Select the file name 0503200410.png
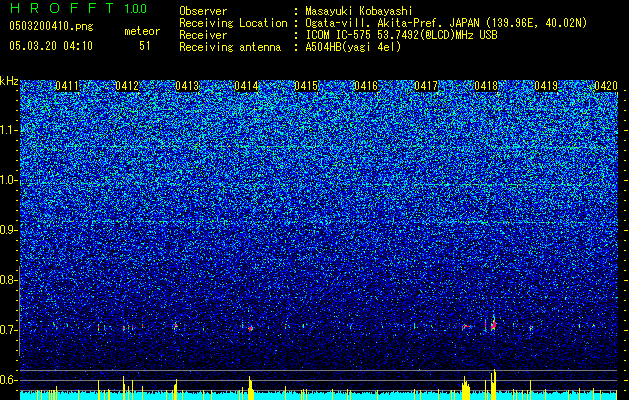 51,27
